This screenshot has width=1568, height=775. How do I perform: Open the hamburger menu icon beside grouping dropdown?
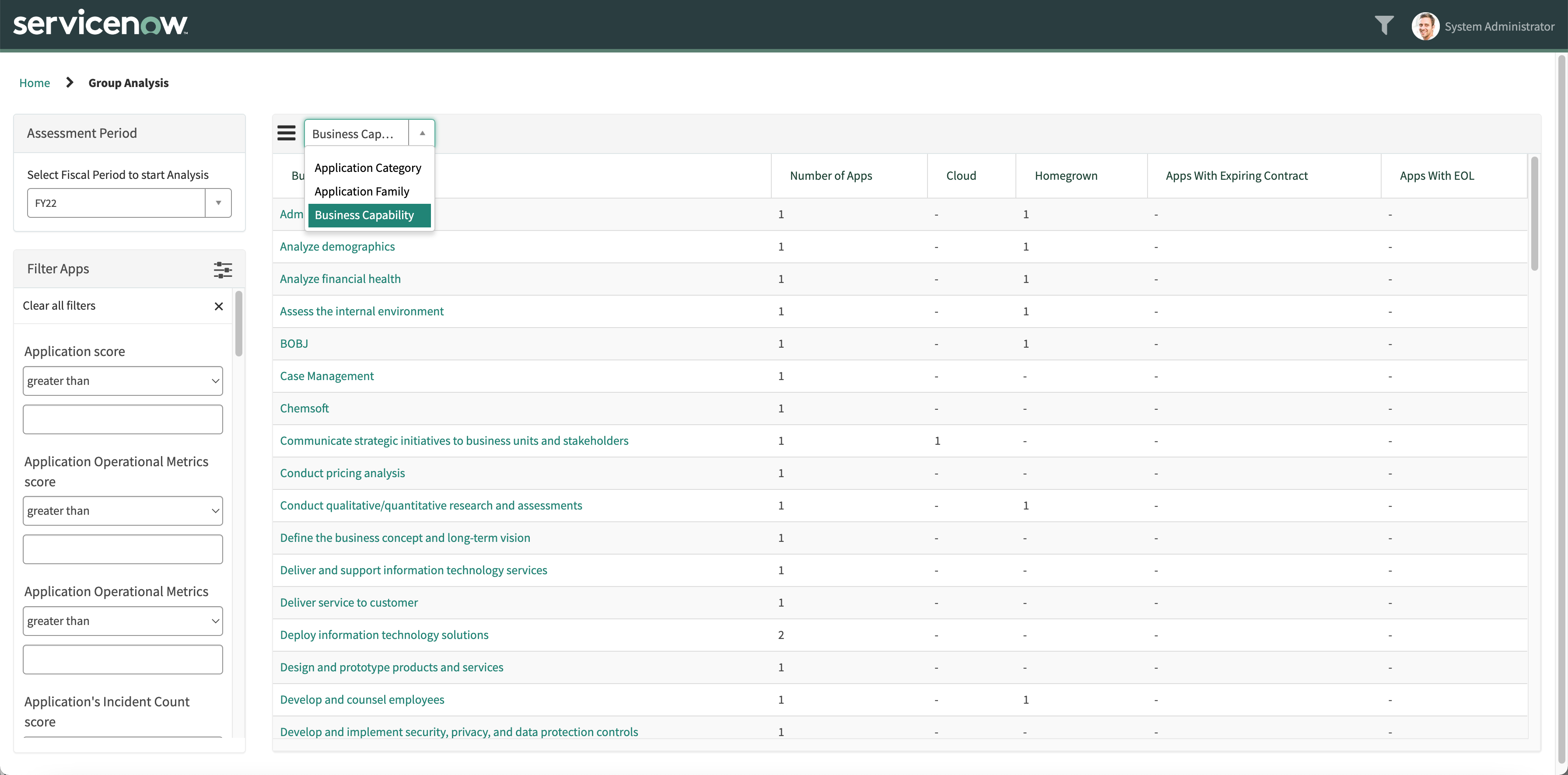[286, 133]
